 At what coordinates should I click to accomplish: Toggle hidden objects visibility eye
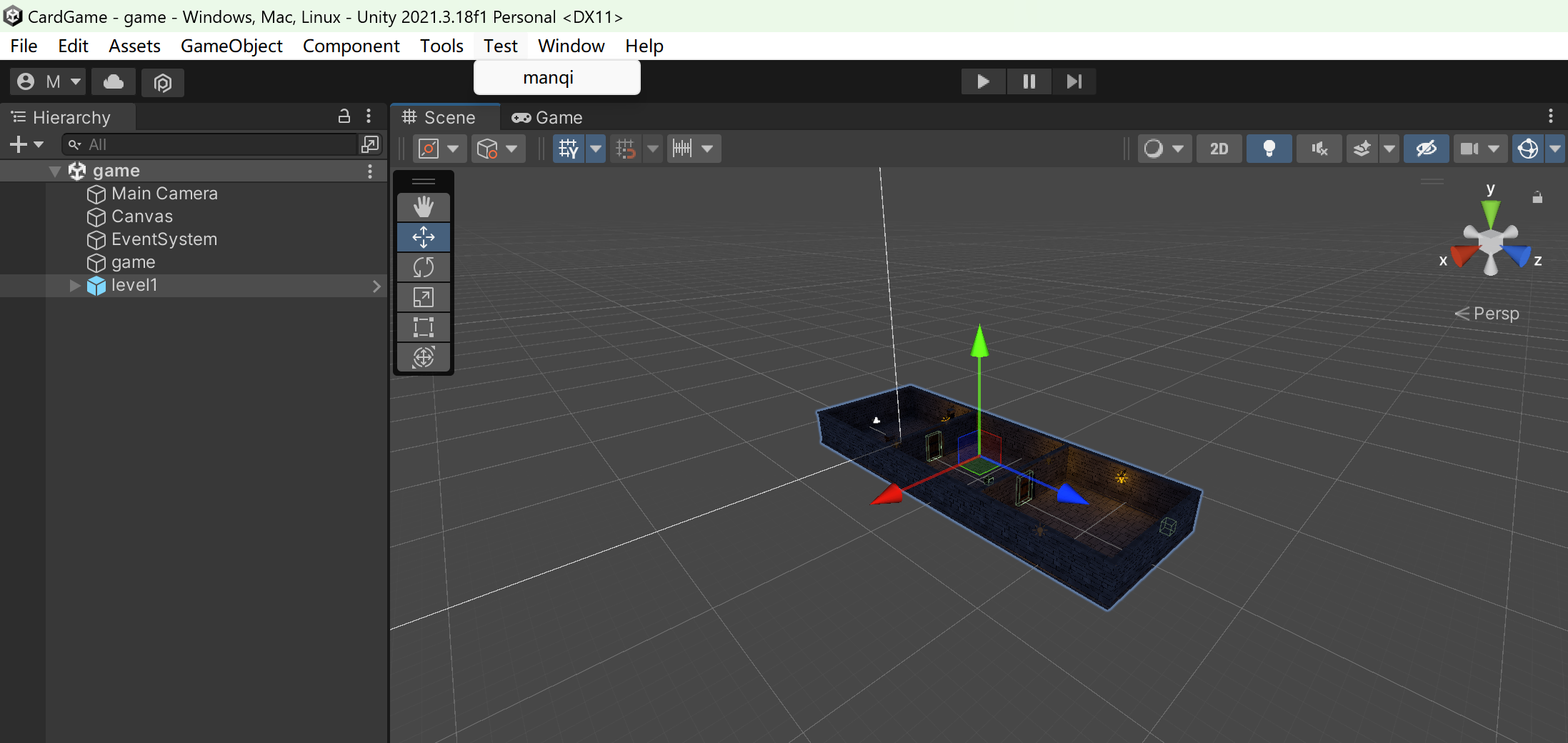click(1426, 149)
